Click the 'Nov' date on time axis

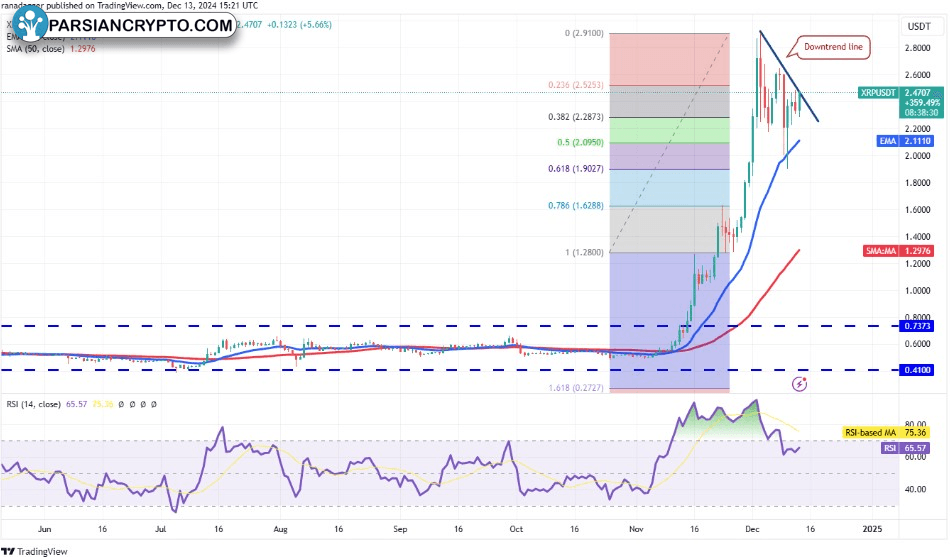(636, 529)
